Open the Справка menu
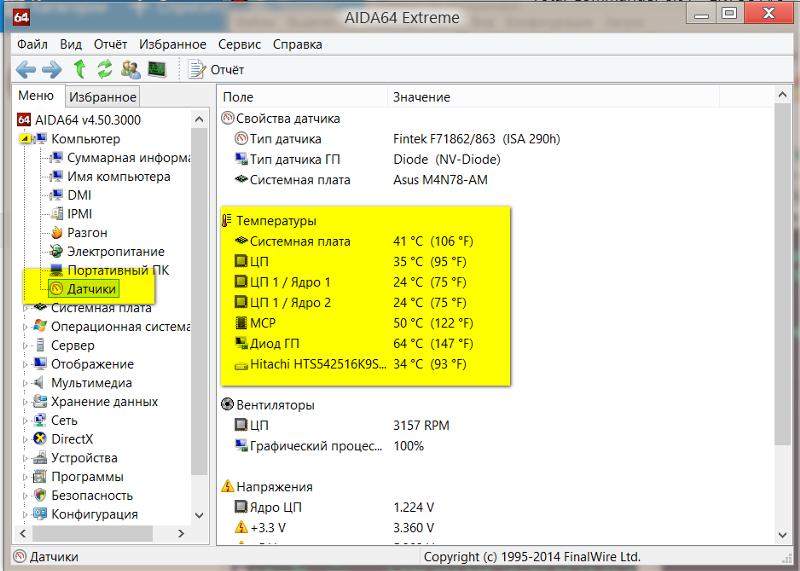 click(297, 44)
